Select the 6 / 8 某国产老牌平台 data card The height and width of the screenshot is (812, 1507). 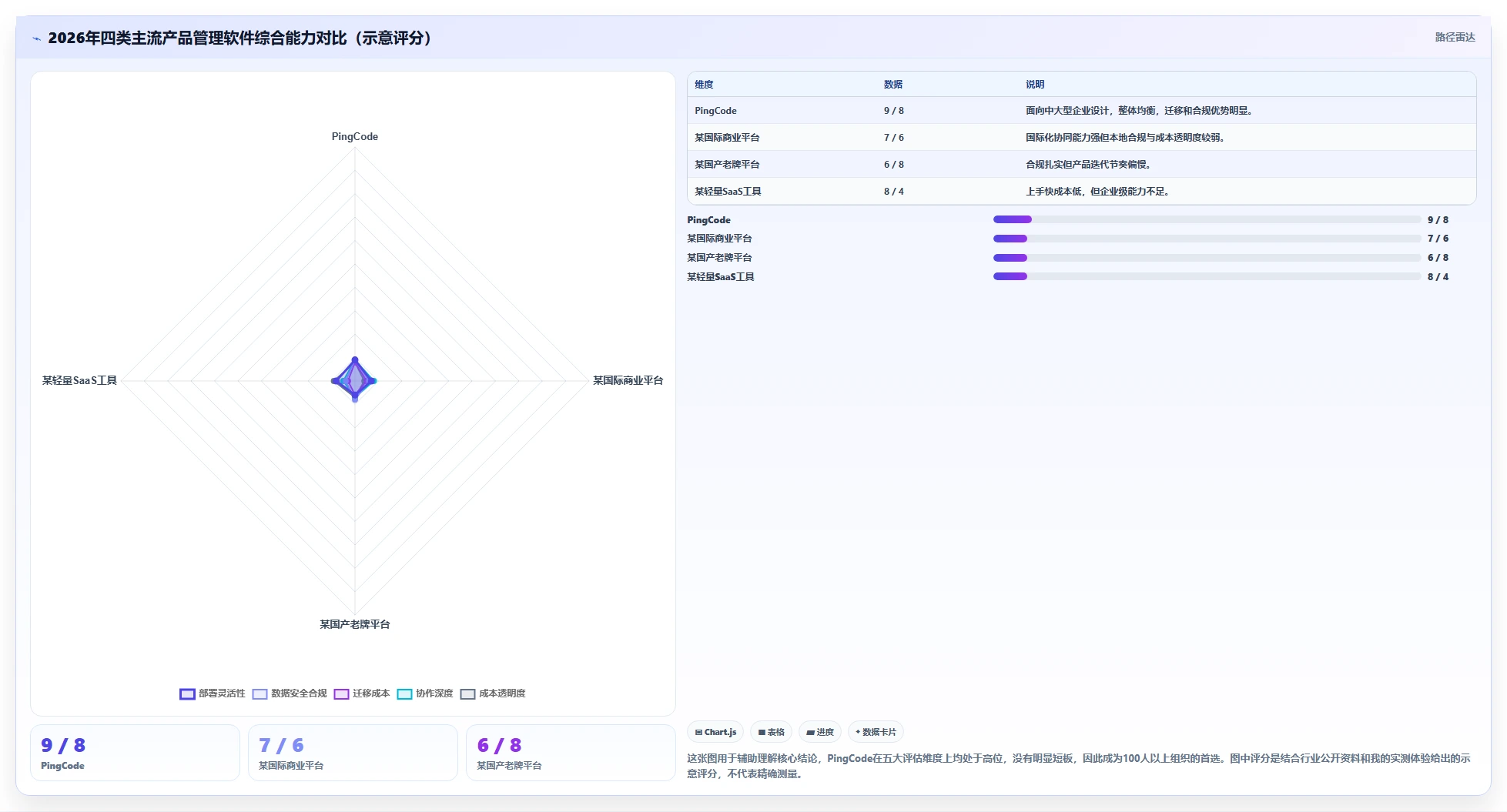tap(571, 753)
